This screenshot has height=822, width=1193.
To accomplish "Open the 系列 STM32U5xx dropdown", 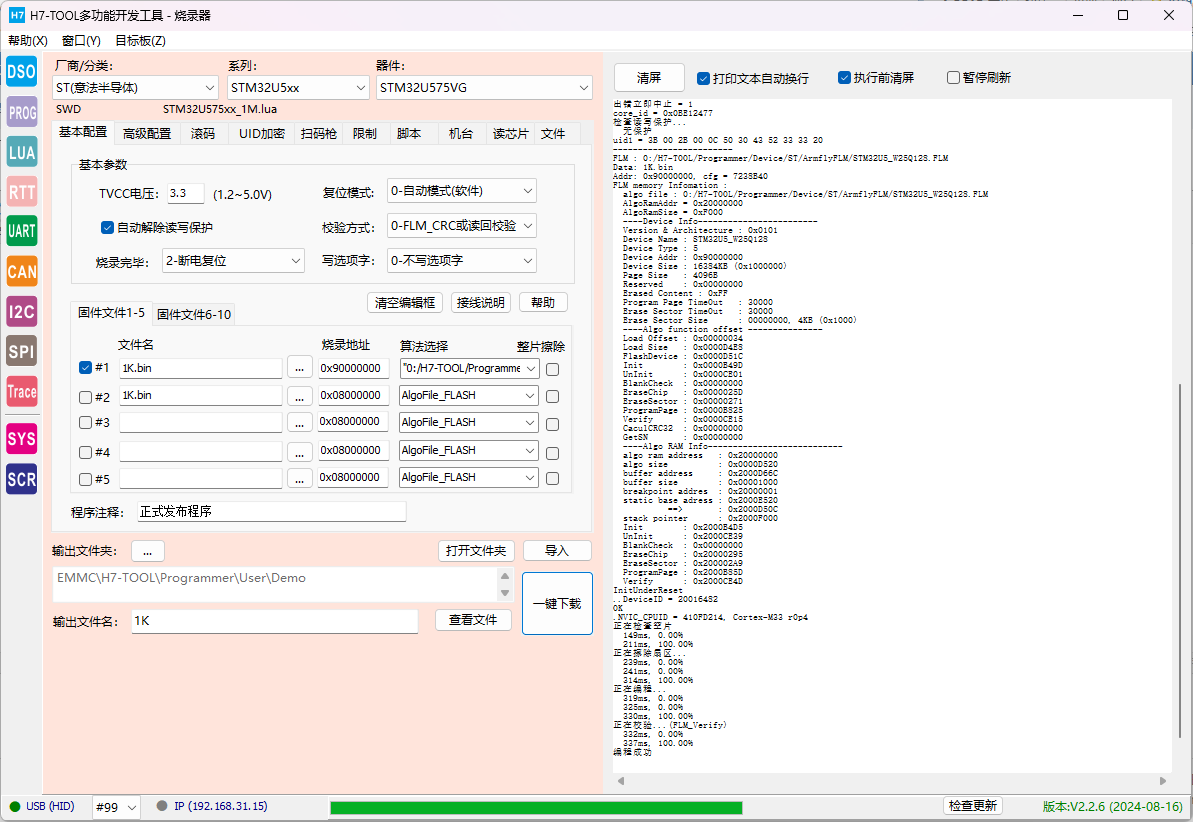I will tap(298, 88).
